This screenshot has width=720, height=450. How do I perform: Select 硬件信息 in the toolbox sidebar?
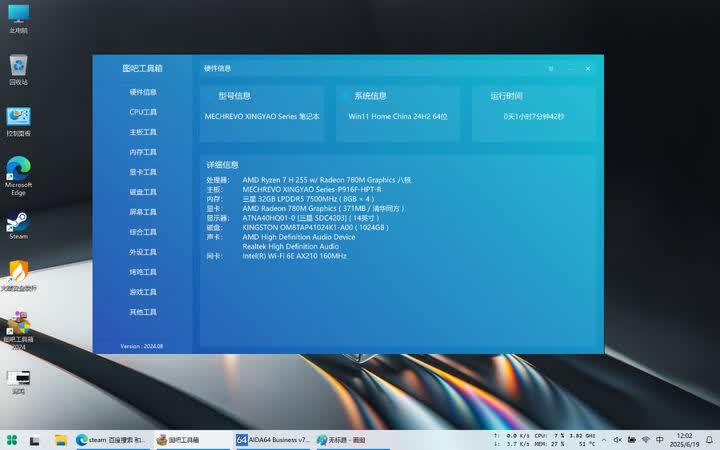143,92
